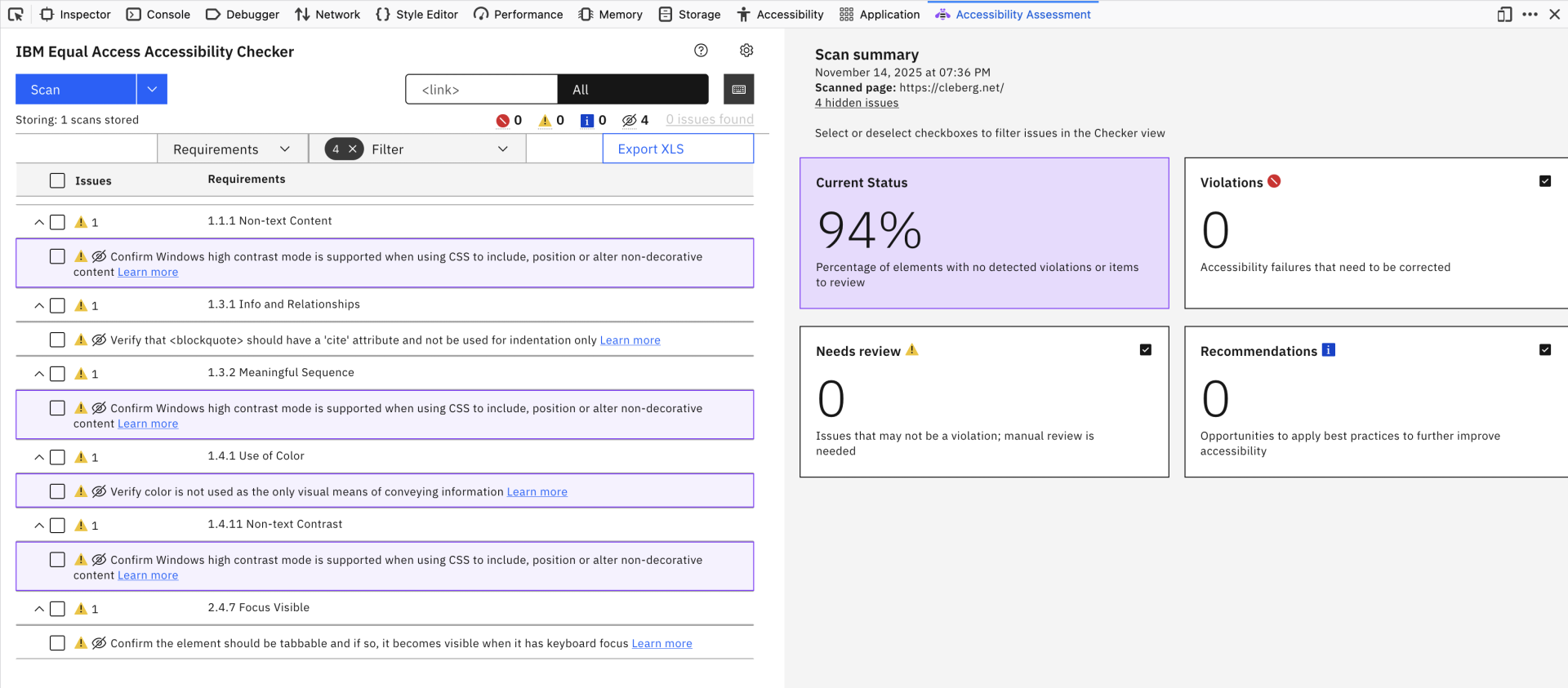This screenshot has height=688, width=1568.
Task: Open the Scan button dropdown arrow
Action: pyautogui.click(x=152, y=90)
